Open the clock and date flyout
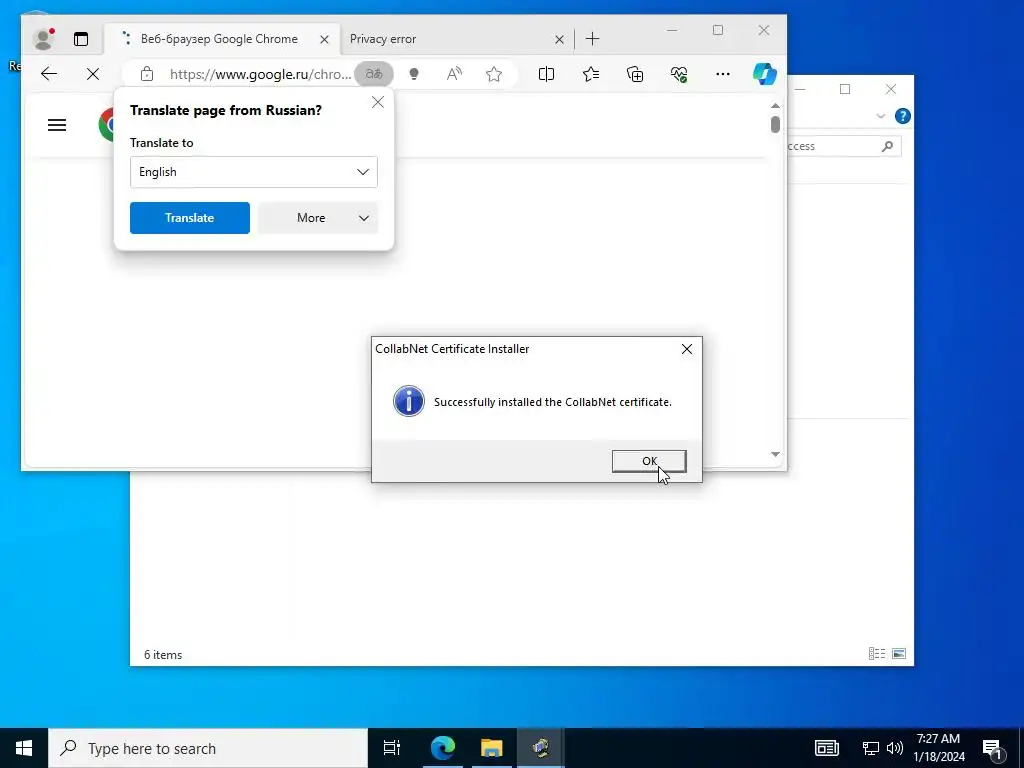This screenshot has width=1024, height=768. pyautogui.click(x=938, y=748)
